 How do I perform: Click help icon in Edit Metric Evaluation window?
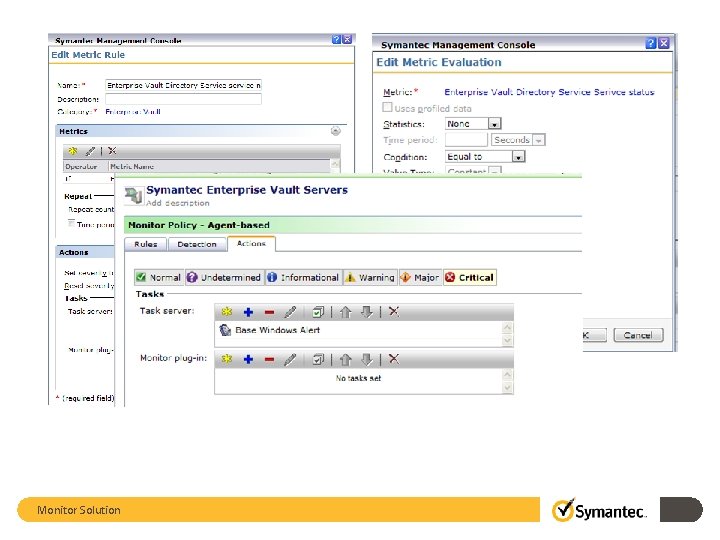(x=651, y=43)
